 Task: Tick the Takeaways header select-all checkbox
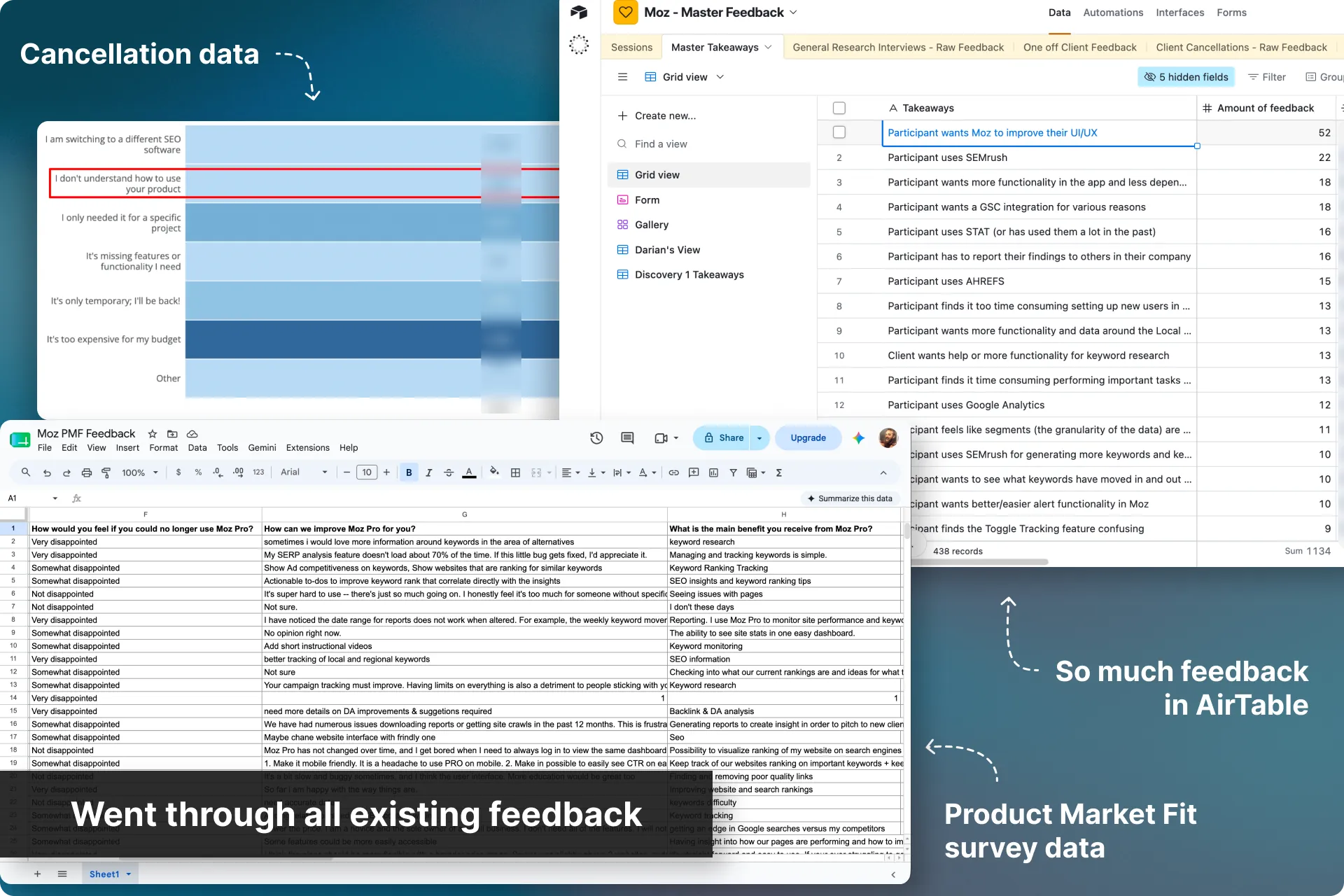839,108
